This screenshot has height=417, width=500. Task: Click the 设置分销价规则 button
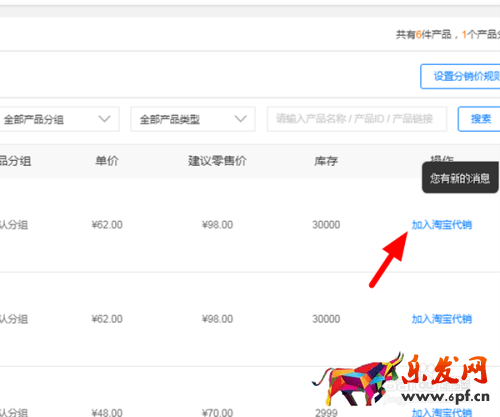pos(460,76)
